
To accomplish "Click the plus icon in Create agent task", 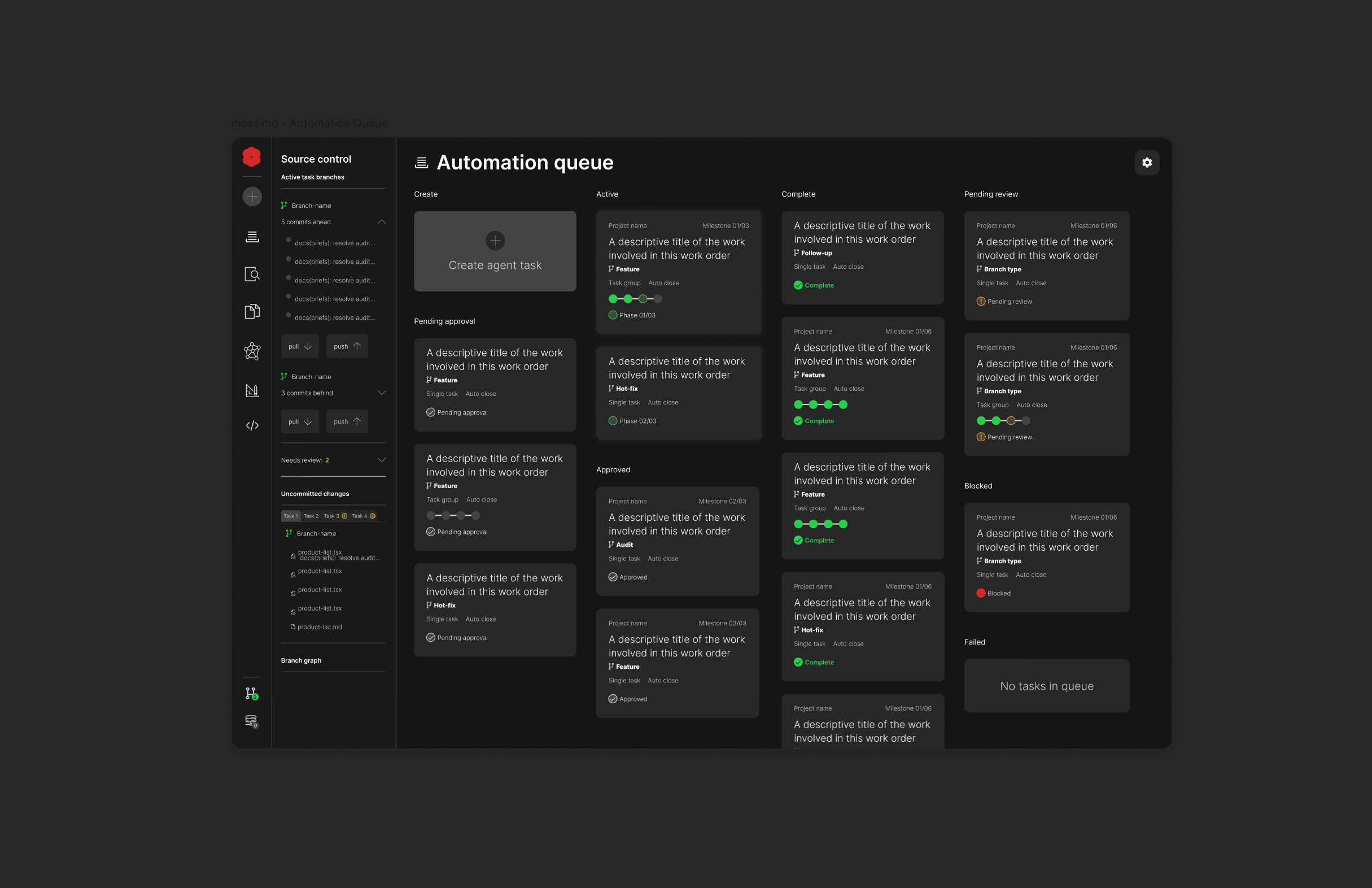I will click(x=495, y=241).
